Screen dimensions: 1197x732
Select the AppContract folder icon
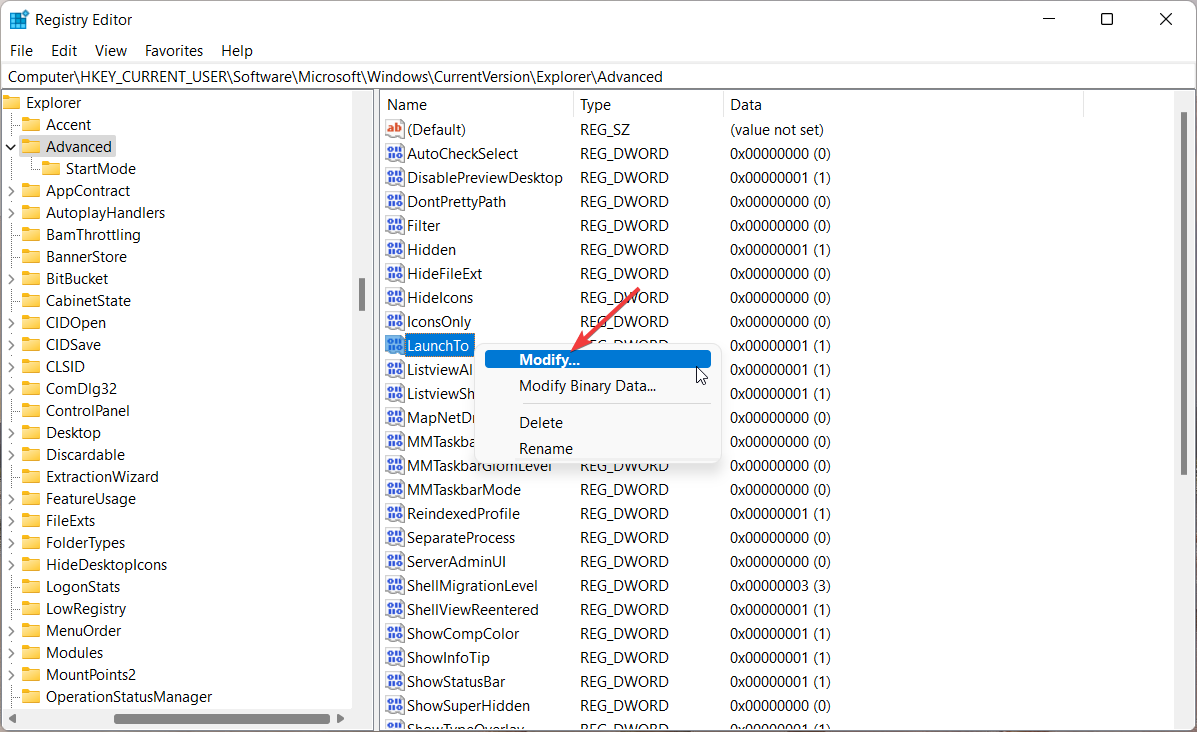tap(33, 190)
